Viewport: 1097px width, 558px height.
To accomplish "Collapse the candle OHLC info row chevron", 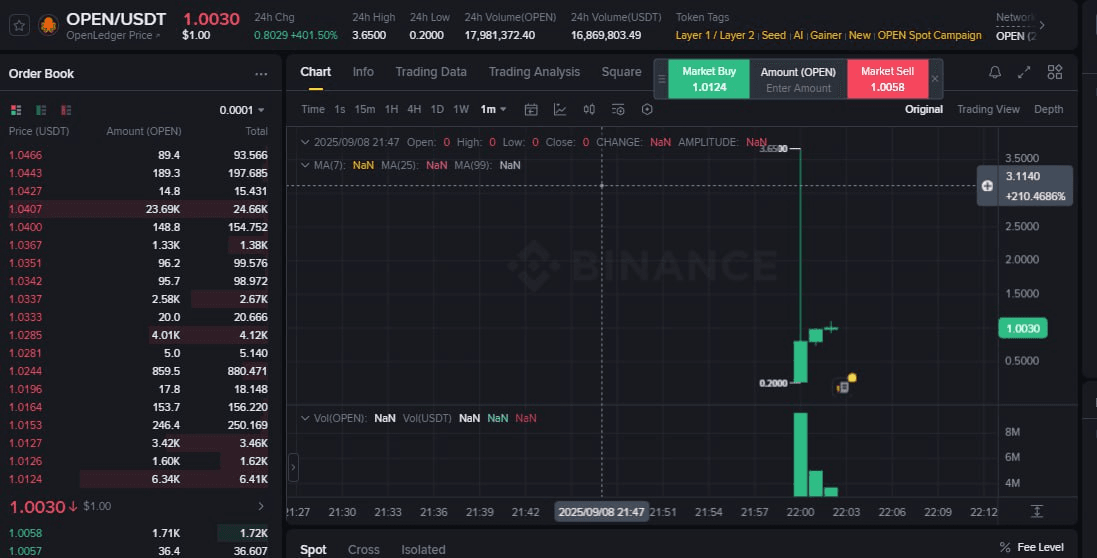I will (x=305, y=142).
